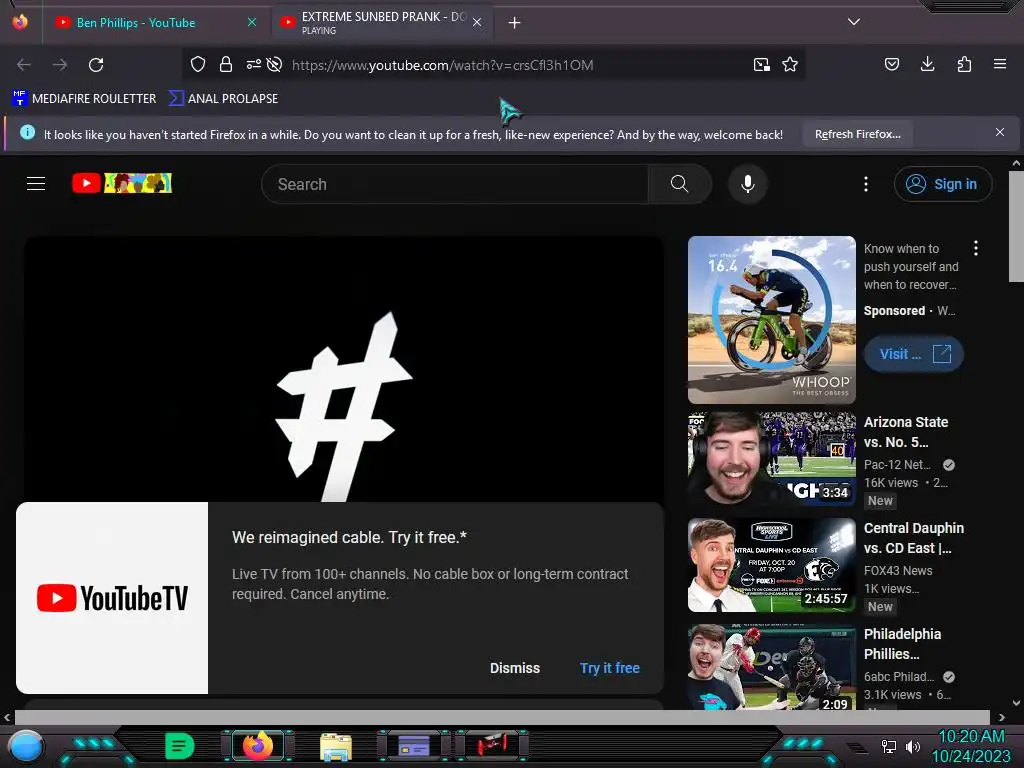Image resolution: width=1024 pixels, height=768 pixels.
Task: Go back using the back arrow
Action: coord(24,65)
